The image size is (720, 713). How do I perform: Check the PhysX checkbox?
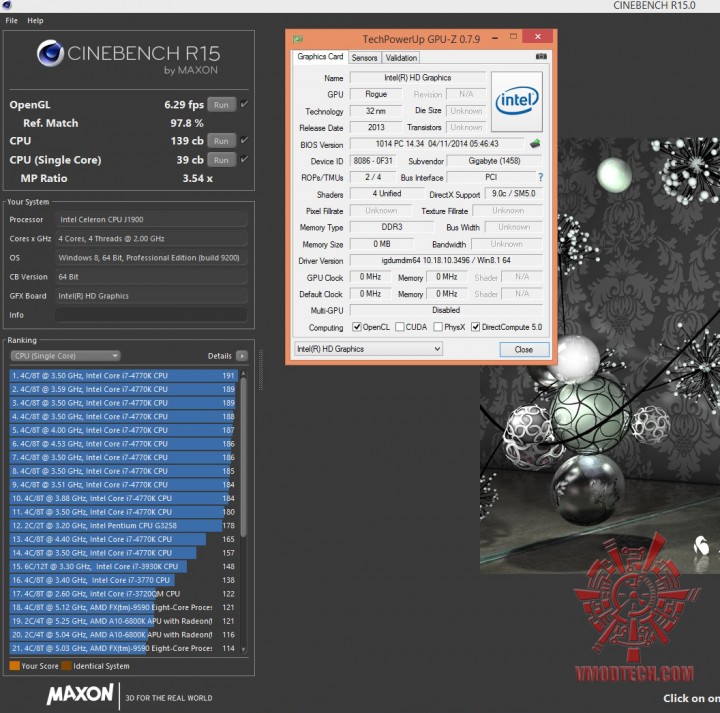[x=438, y=327]
